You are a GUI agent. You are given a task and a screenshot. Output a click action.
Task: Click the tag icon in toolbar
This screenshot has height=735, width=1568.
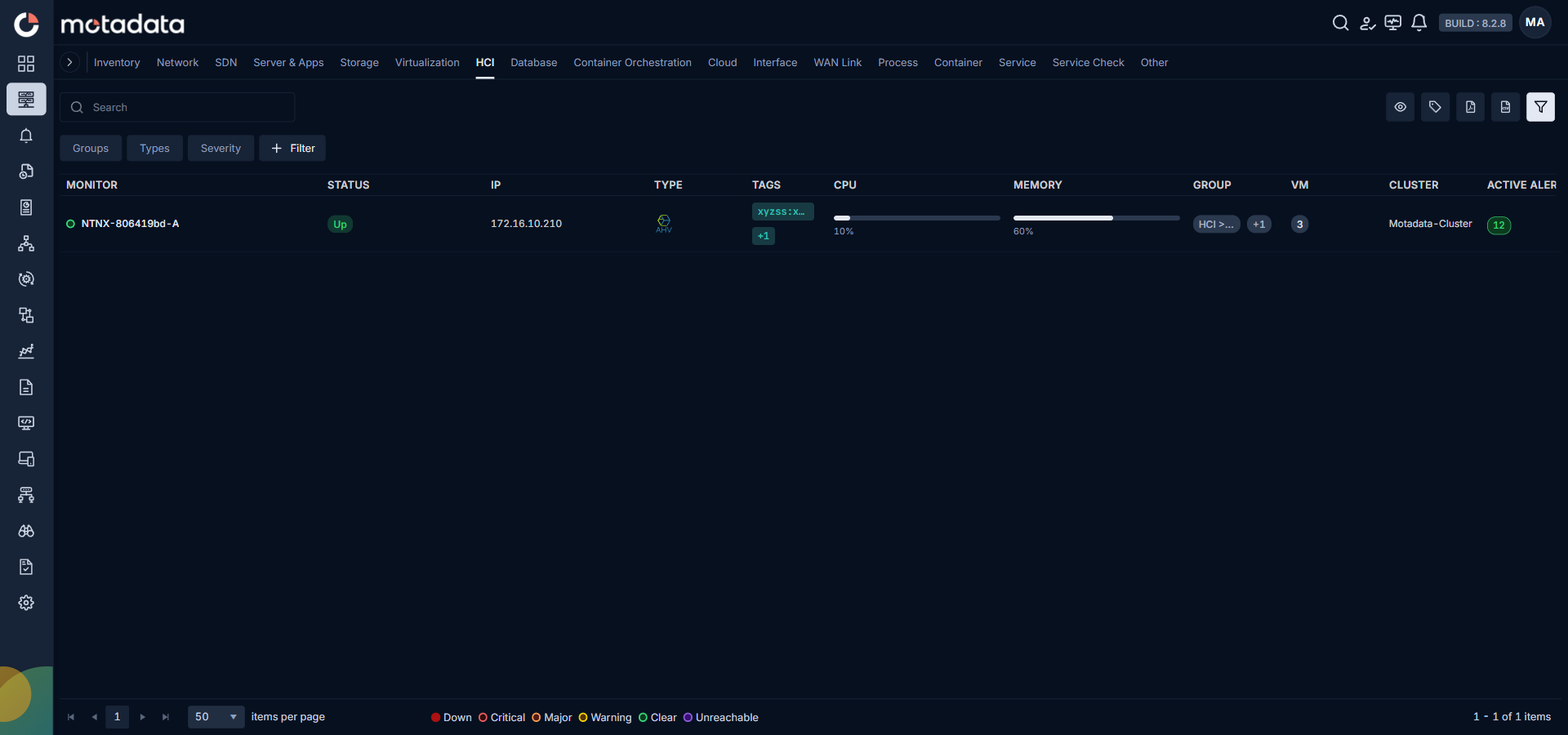pos(1435,107)
